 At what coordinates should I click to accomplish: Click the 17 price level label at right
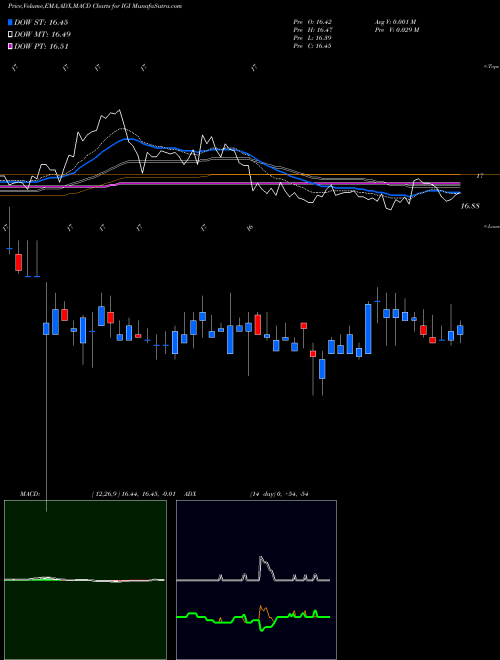(479, 176)
